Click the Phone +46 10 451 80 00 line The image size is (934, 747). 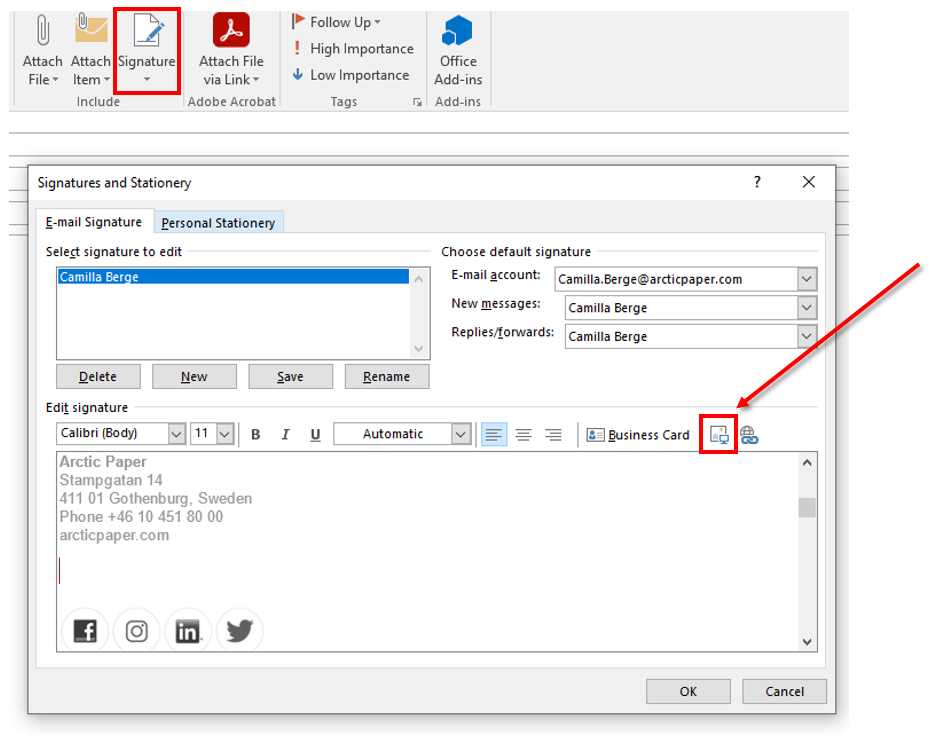click(141, 516)
